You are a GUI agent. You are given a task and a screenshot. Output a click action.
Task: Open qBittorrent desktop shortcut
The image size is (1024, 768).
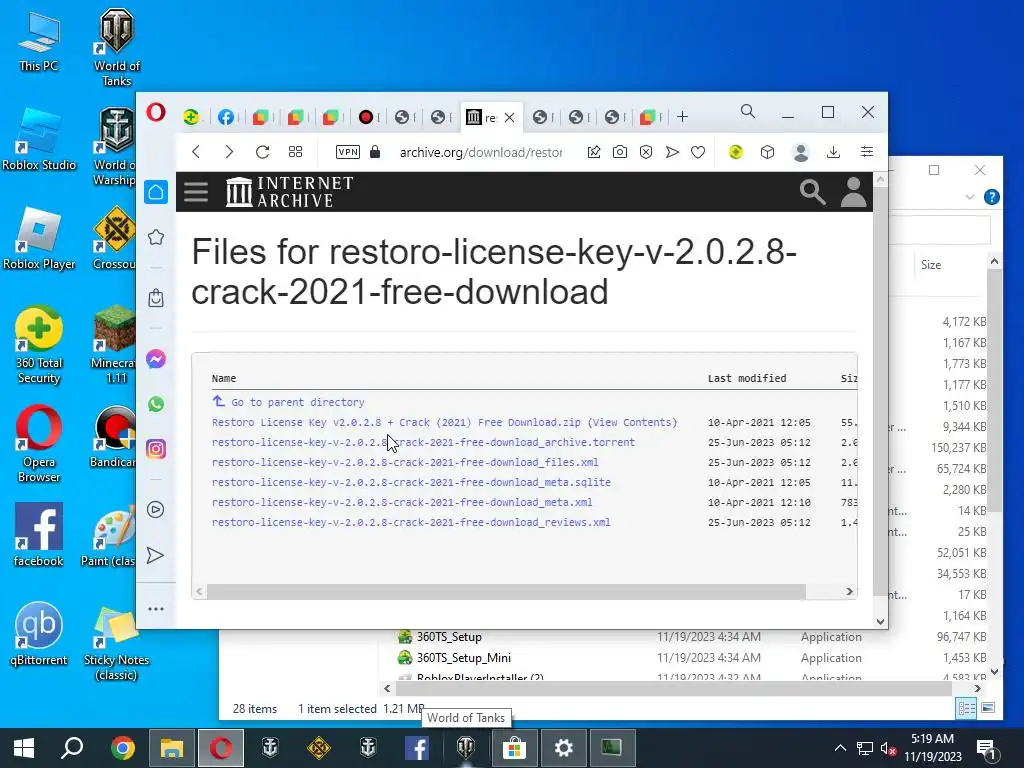[39, 634]
